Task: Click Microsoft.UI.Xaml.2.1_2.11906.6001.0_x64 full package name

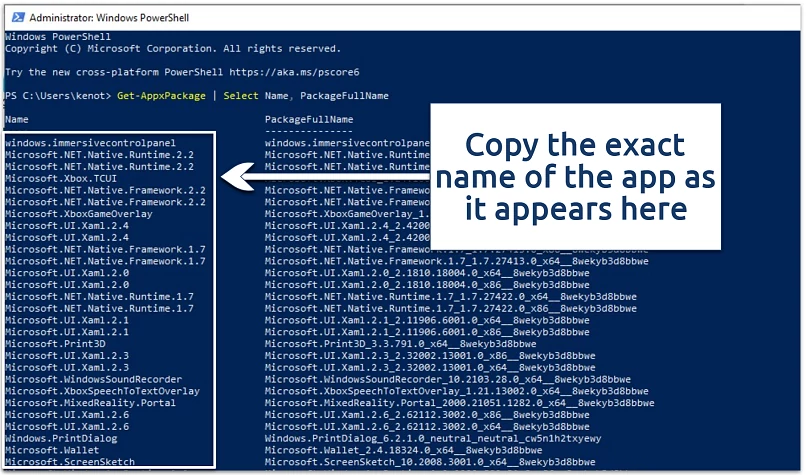Action: click(x=427, y=321)
